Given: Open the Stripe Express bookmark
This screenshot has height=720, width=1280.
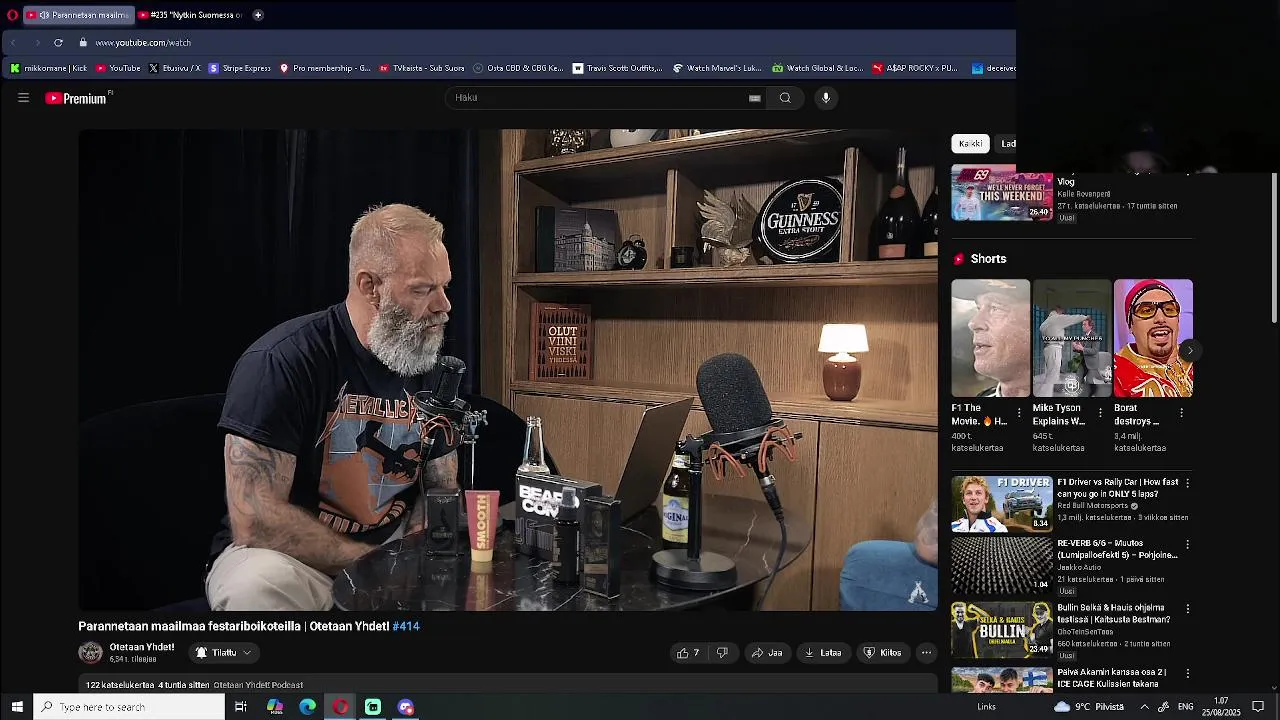Looking at the screenshot, I should click(240, 68).
